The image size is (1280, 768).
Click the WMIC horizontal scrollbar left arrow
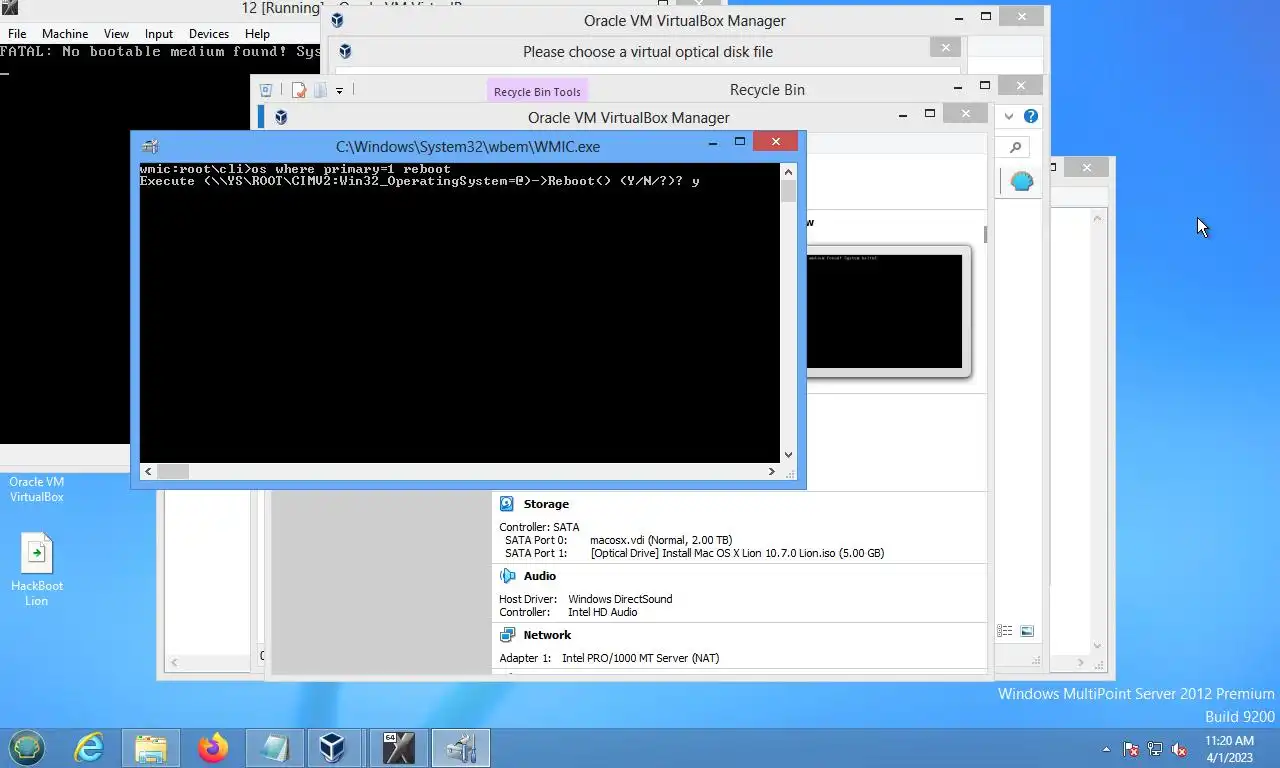coord(148,471)
